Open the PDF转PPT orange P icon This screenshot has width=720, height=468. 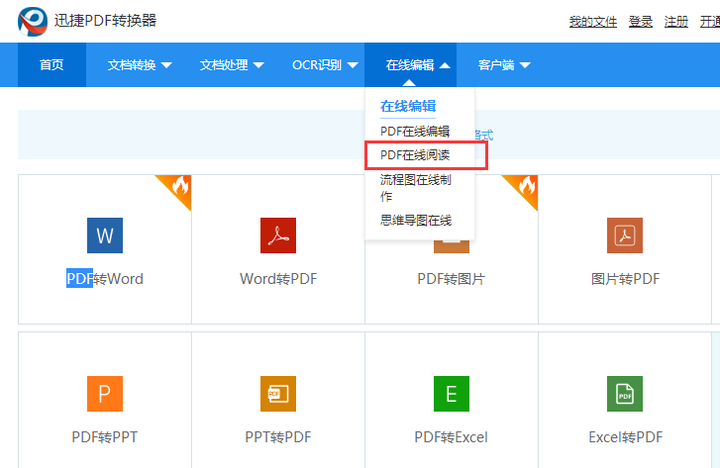pyautogui.click(x=105, y=394)
